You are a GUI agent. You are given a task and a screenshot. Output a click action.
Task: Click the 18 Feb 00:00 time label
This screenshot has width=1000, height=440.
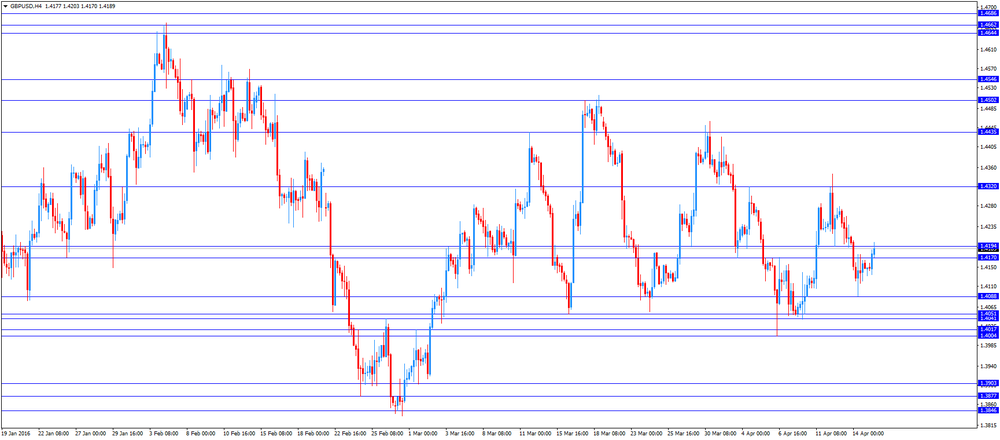(312, 433)
